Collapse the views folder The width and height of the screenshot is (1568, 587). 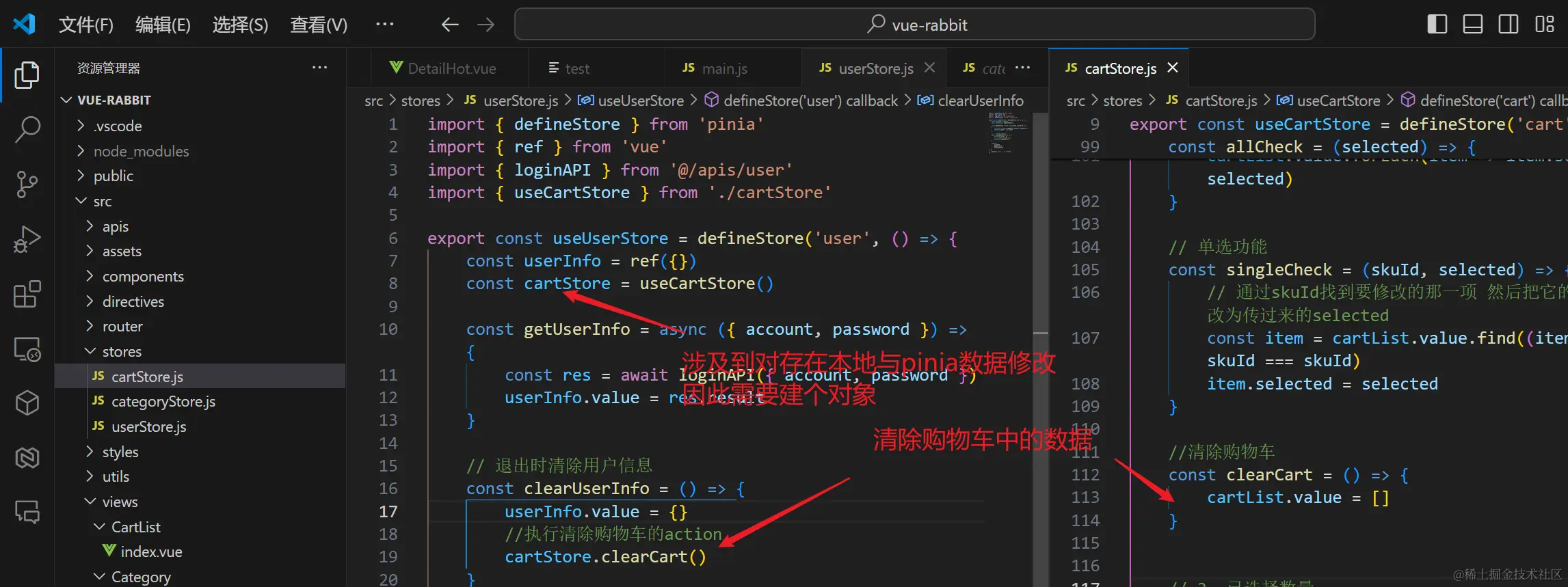[x=200, y=502]
